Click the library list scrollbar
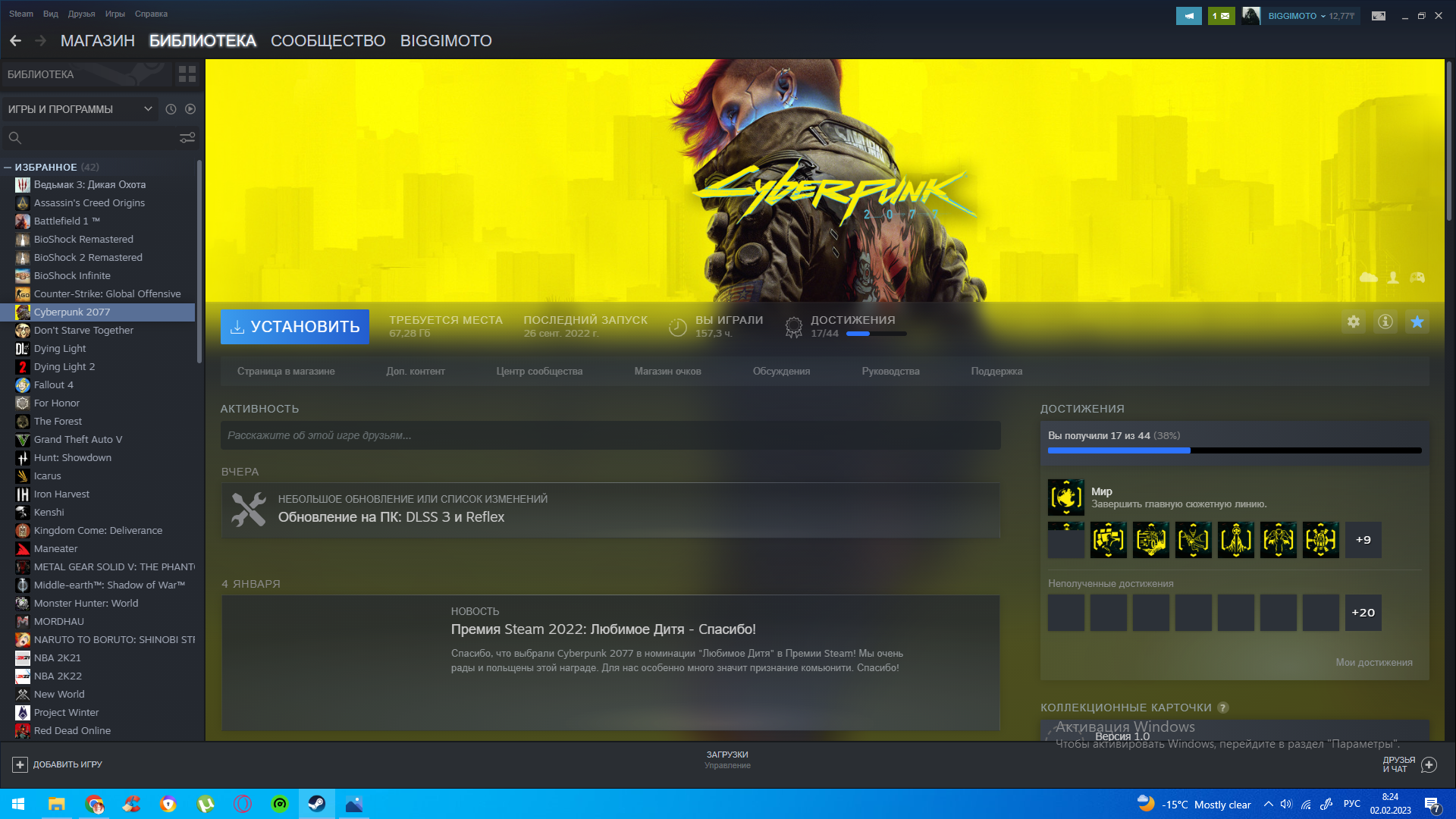1456x819 pixels. (x=199, y=262)
